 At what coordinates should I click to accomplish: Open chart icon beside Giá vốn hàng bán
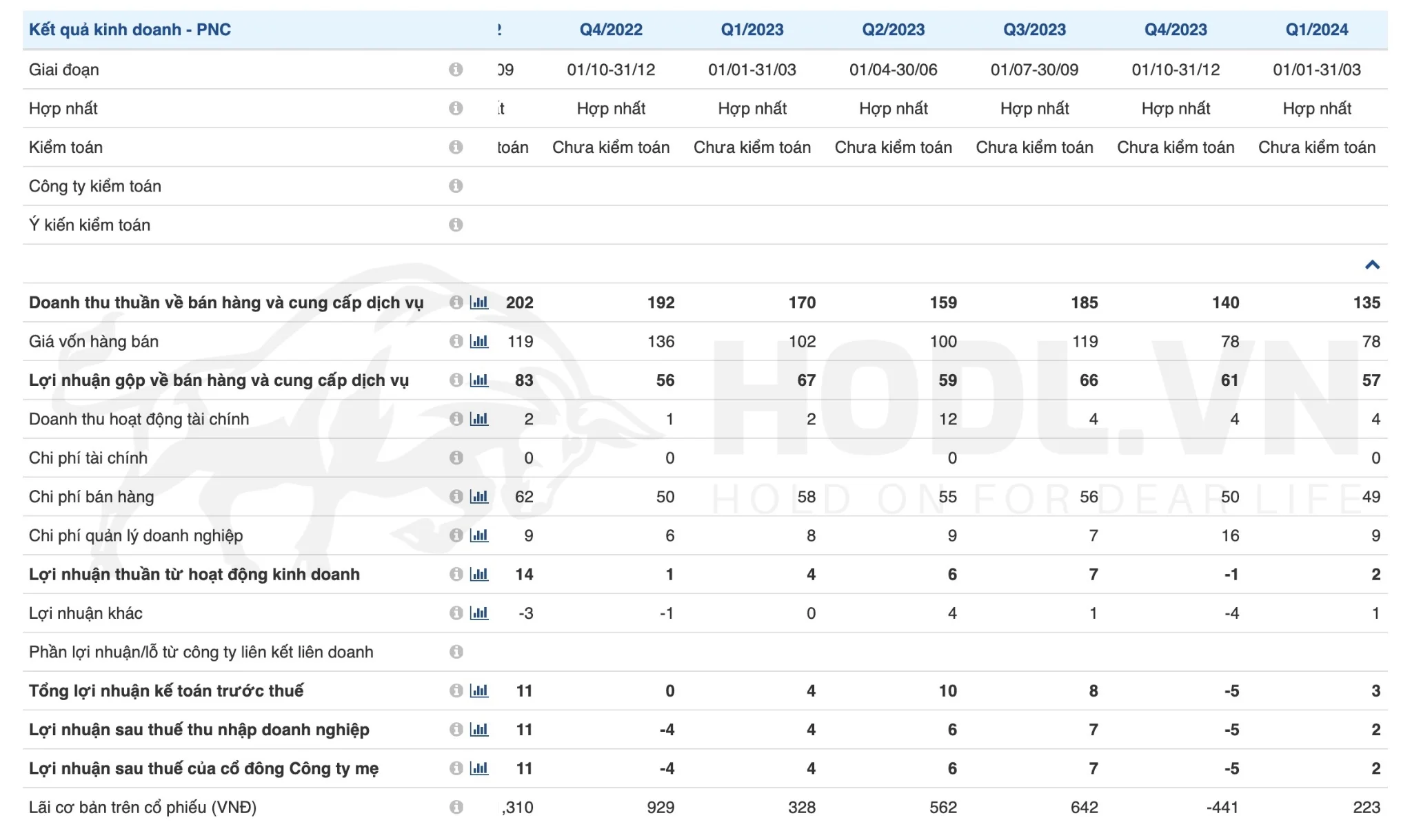pos(479,341)
